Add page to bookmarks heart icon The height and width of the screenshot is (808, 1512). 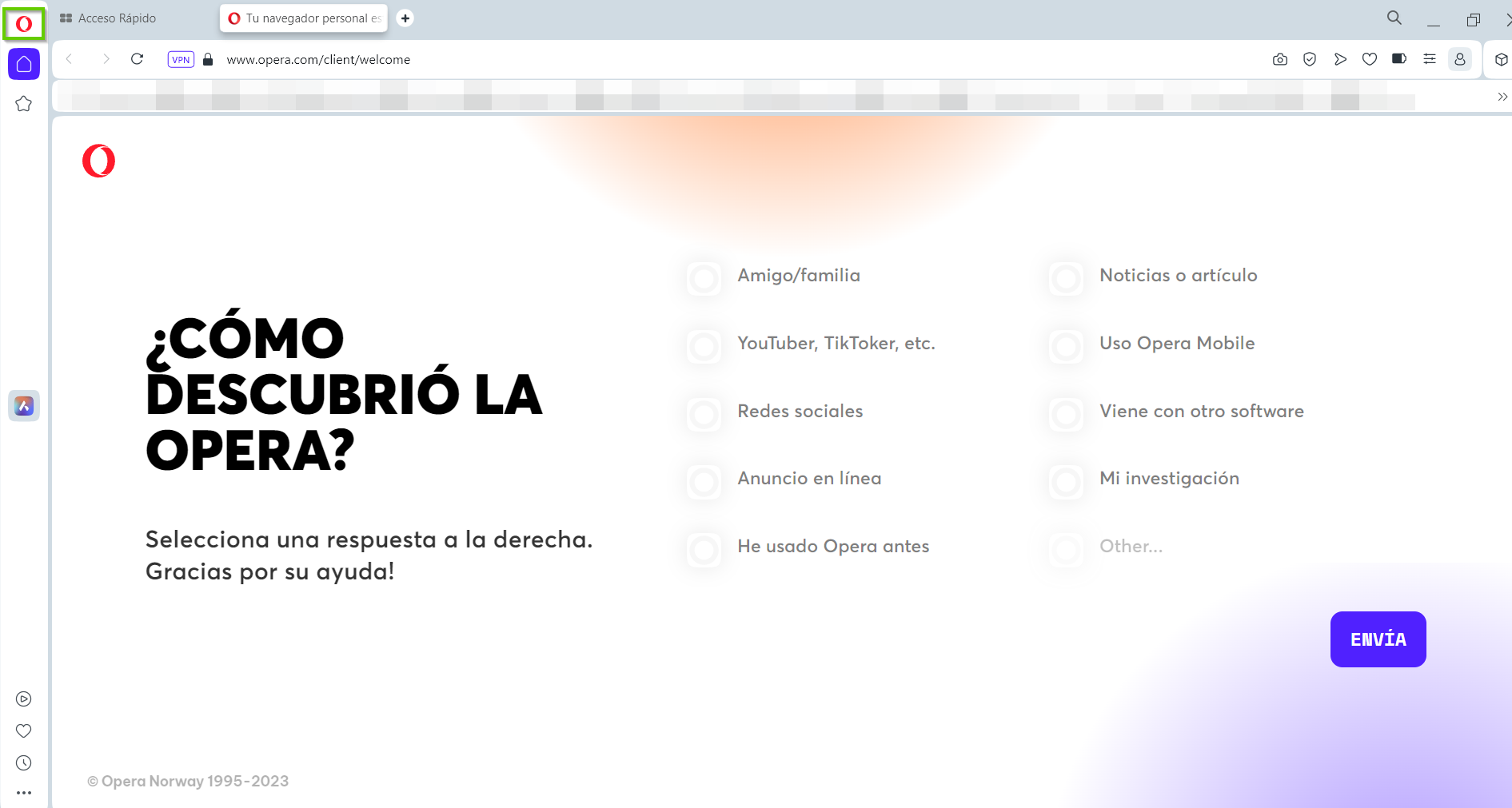(1370, 59)
